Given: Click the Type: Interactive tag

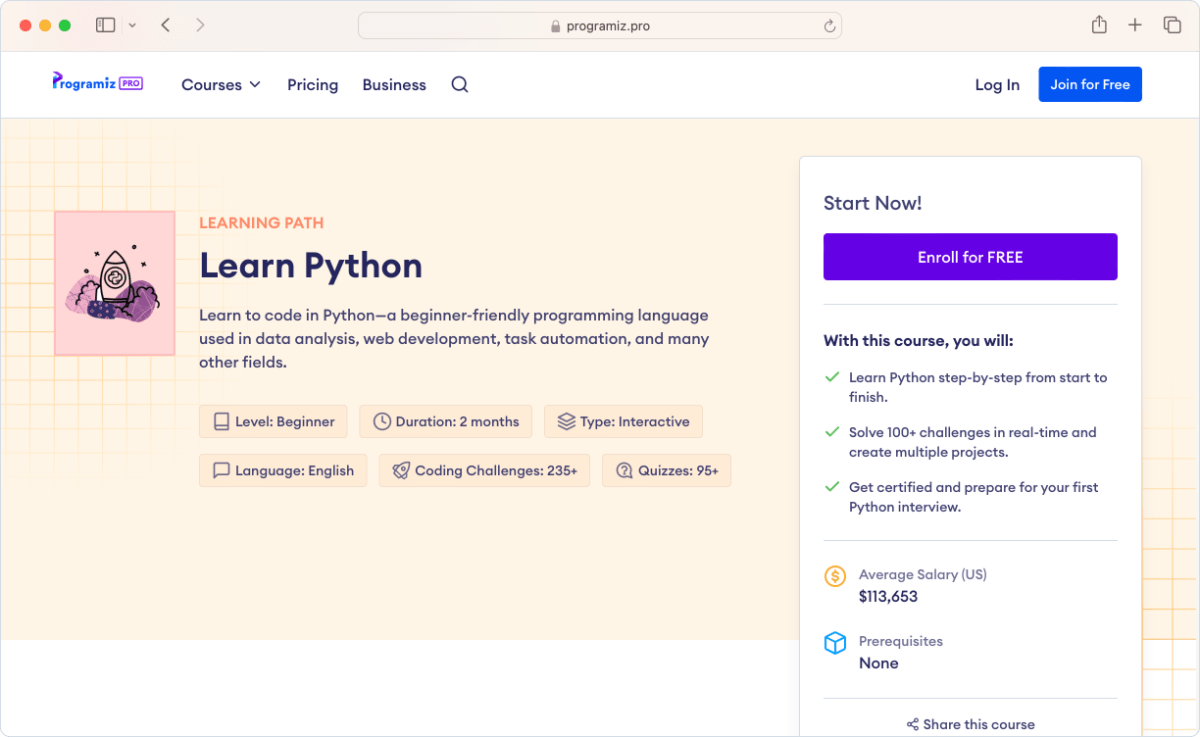Looking at the screenshot, I should pos(623,422).
